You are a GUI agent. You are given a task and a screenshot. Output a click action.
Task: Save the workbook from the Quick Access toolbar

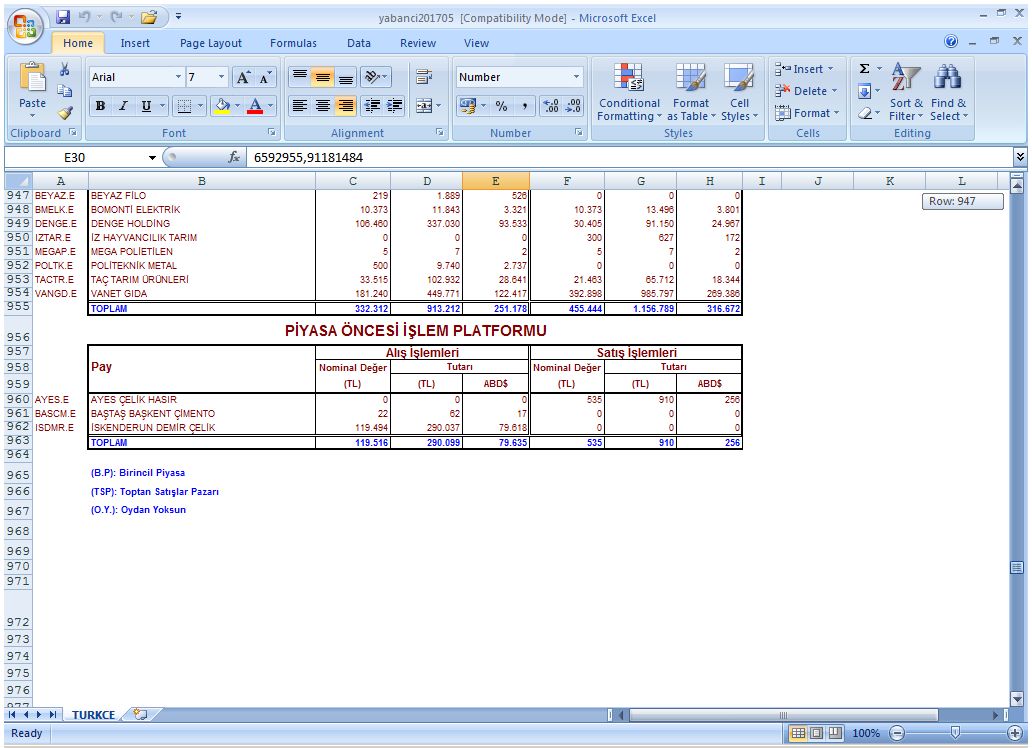(63, 18)
